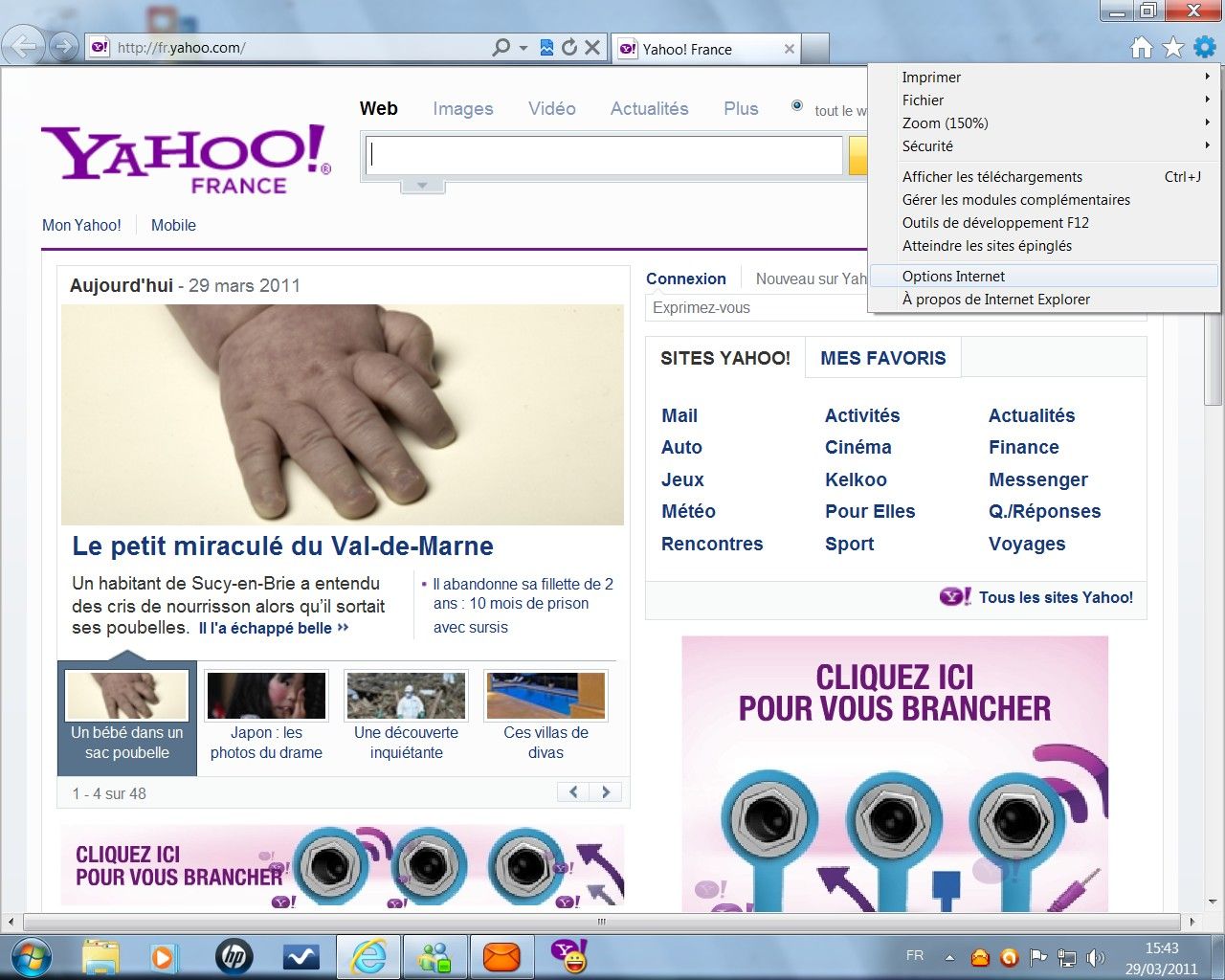This screenshot has width=1225, height=980.
Task: Open the Imprimer submenu
Action: click(1044, 77)
